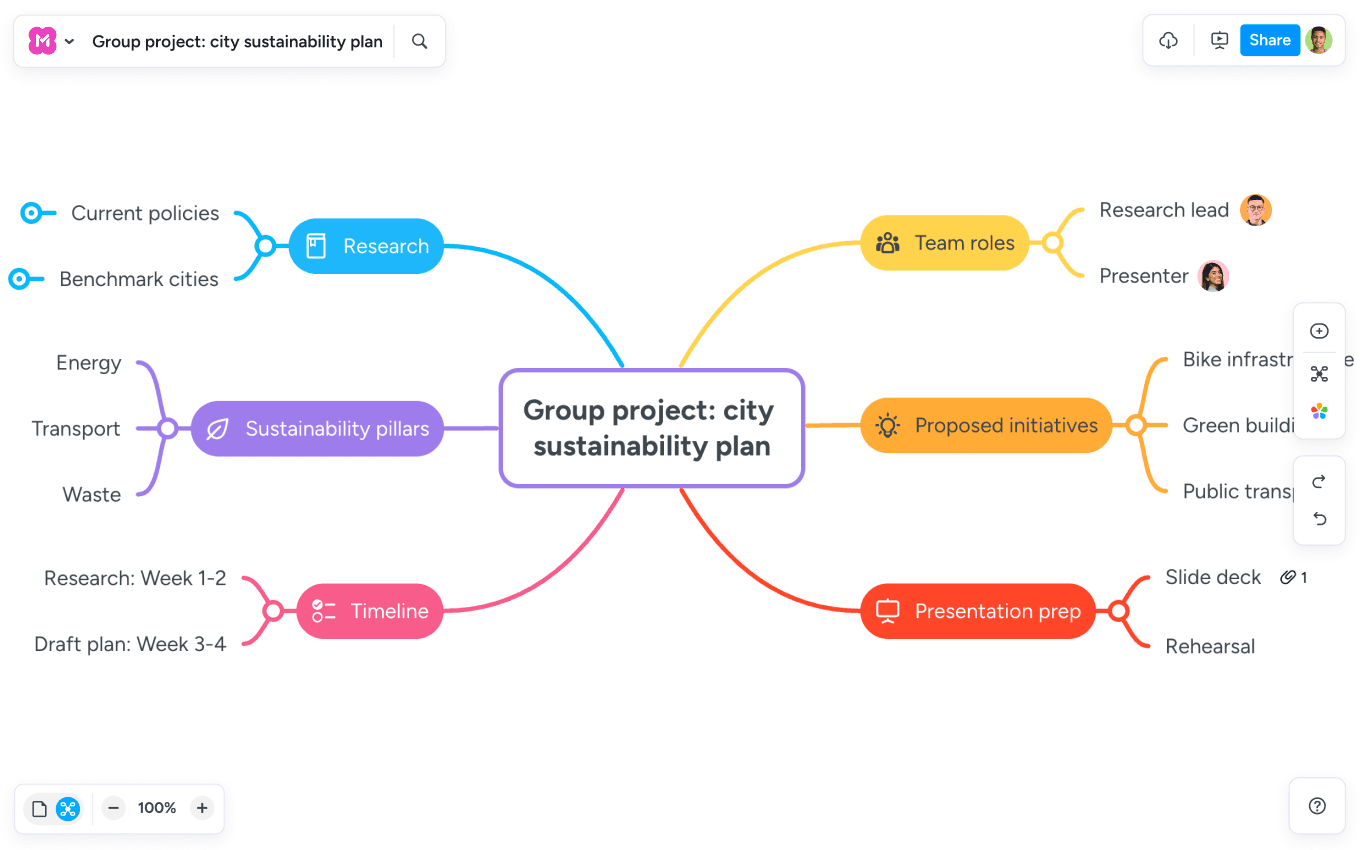Viewport: 1360px width, 850px height.
Task: Open the colorful theme style picker
Action: pyautogui.click(x=1319, y=412)
